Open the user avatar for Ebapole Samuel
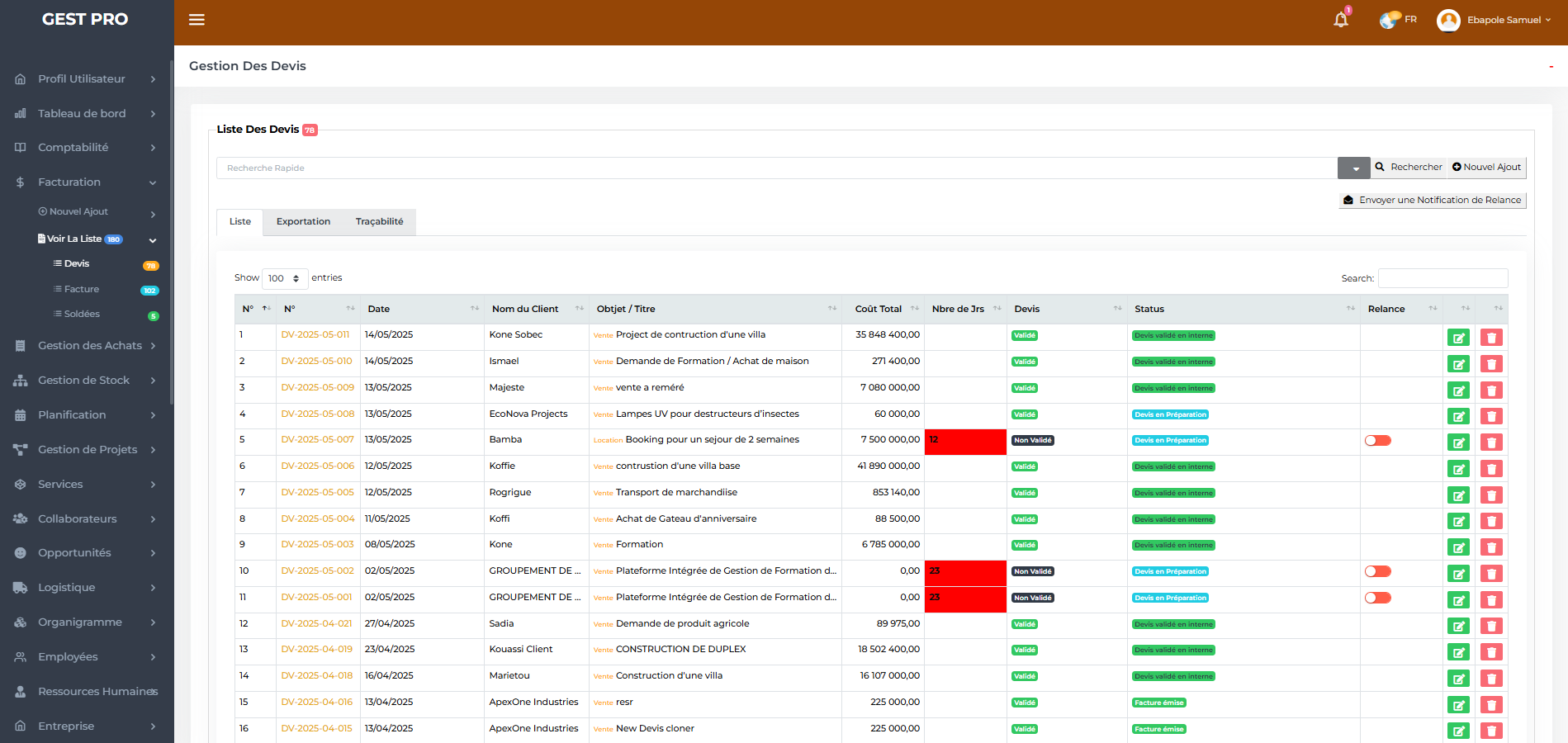The height and width of the screenshot is (743, 1568). (x=1448, y=20)
